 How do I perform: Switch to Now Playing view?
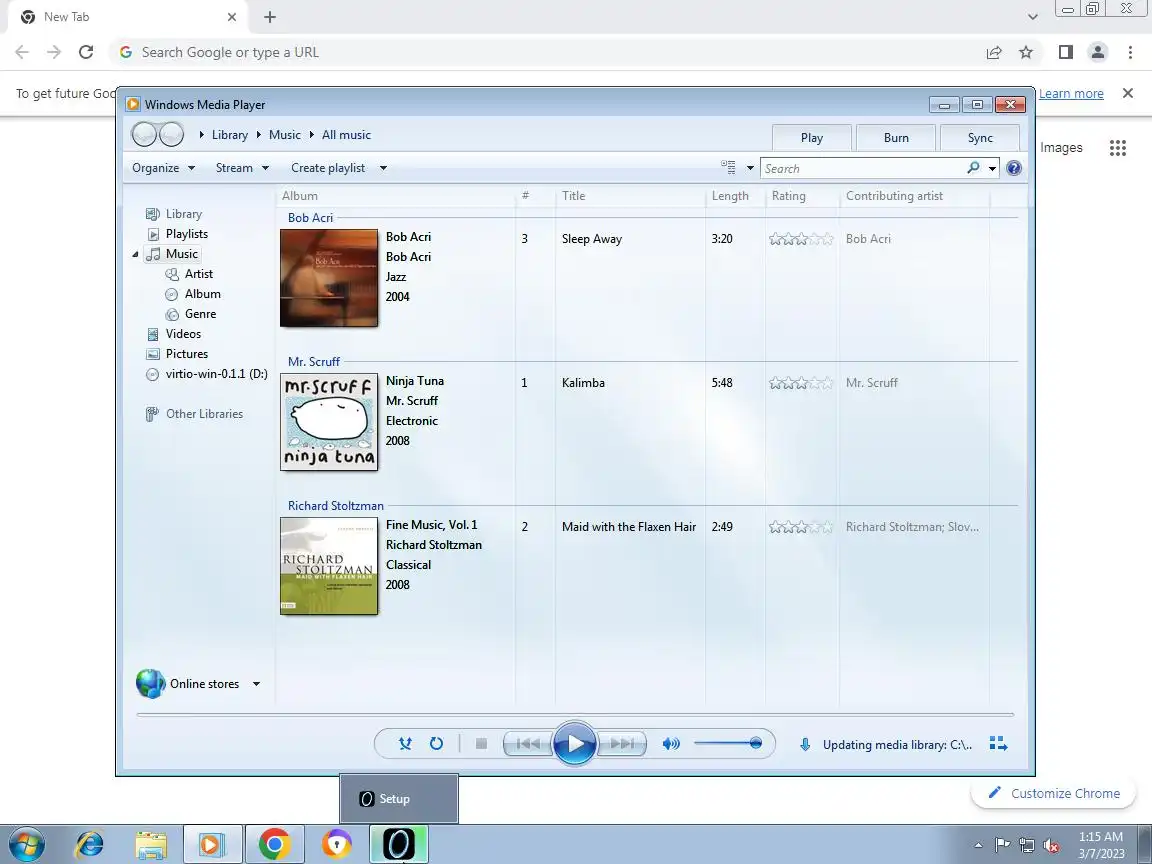point(998,744)
